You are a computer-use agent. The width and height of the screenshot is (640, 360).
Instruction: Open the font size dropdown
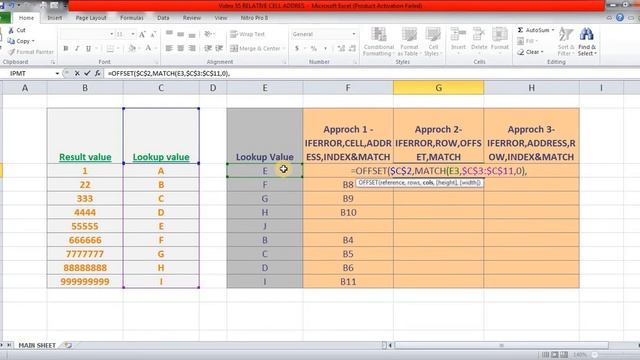click(133, 34)
